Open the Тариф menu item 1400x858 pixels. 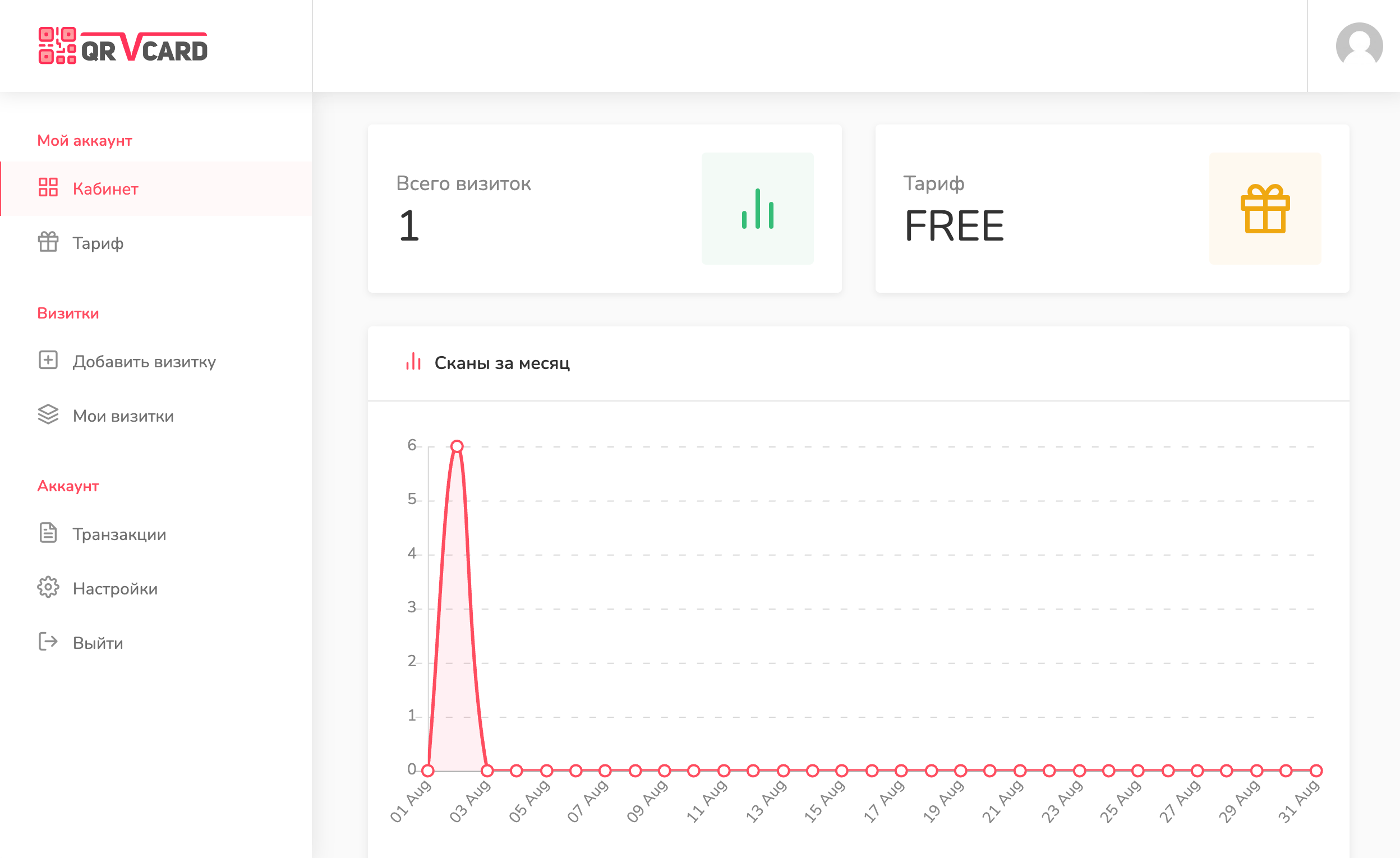tap(98, 243)
